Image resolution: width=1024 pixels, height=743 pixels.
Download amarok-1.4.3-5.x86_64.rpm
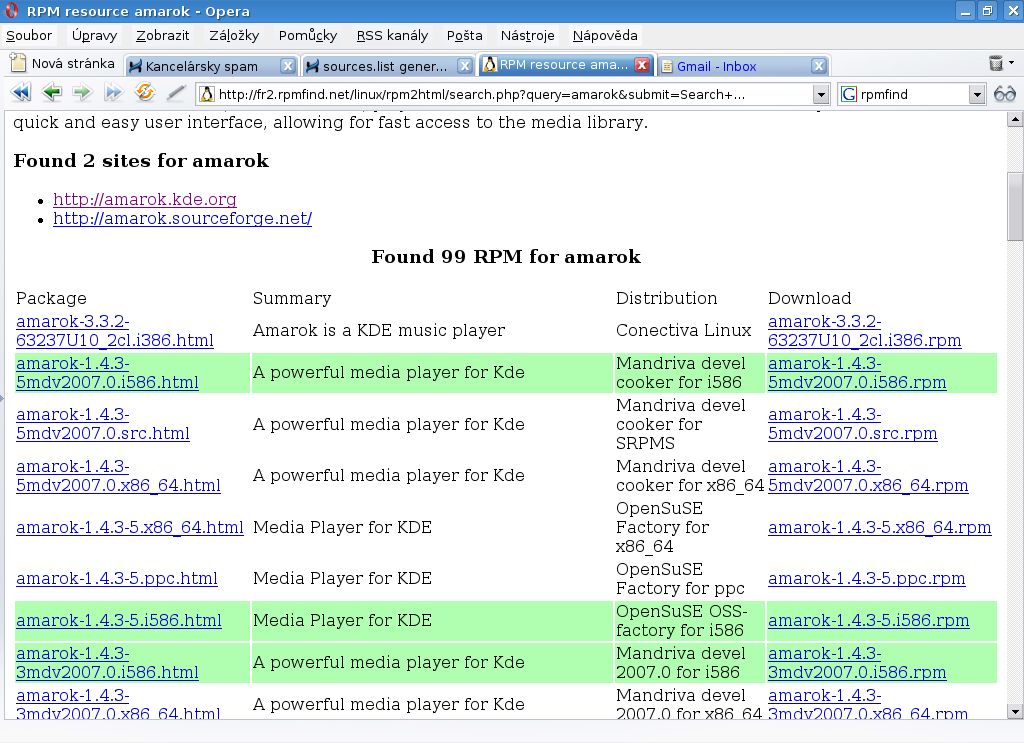pyautogui.click(x=880, y=527)
